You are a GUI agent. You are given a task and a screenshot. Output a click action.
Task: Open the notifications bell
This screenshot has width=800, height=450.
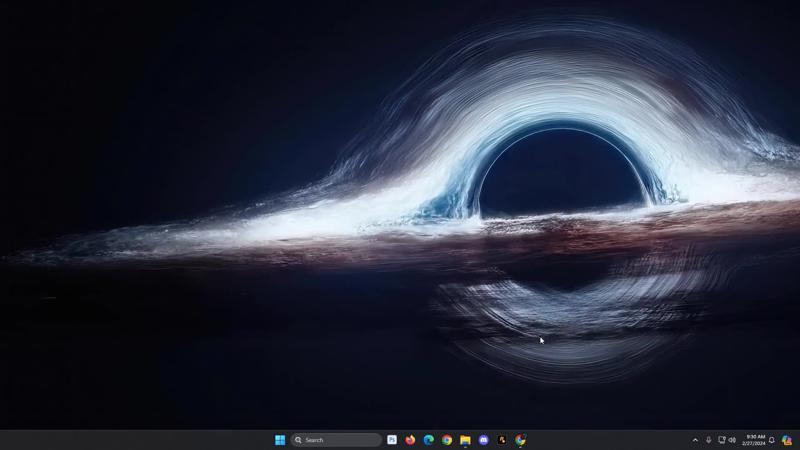(x=772, y=440)
